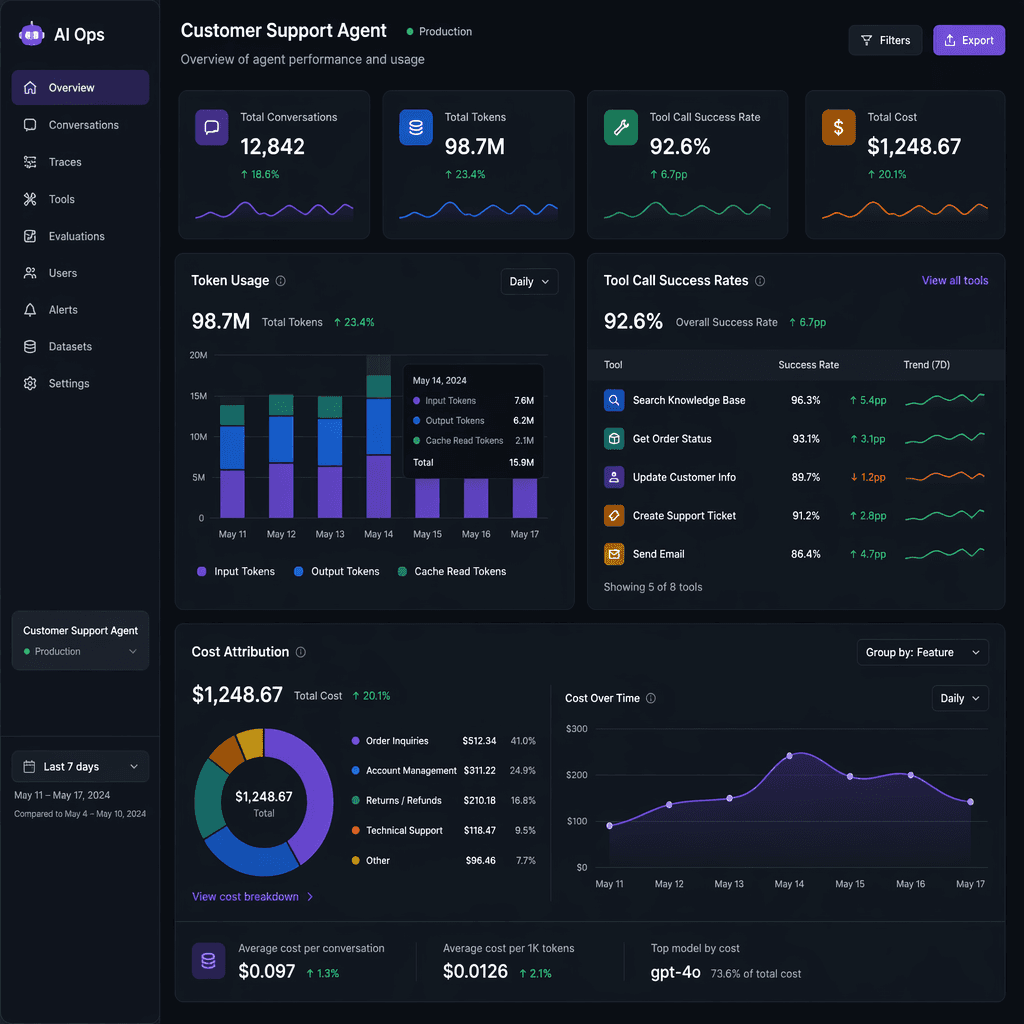Image resolution: width=1024 pixels, height=1024 pixels.
Task: Click the Send Email tool icon
Action: pos(612,553)
